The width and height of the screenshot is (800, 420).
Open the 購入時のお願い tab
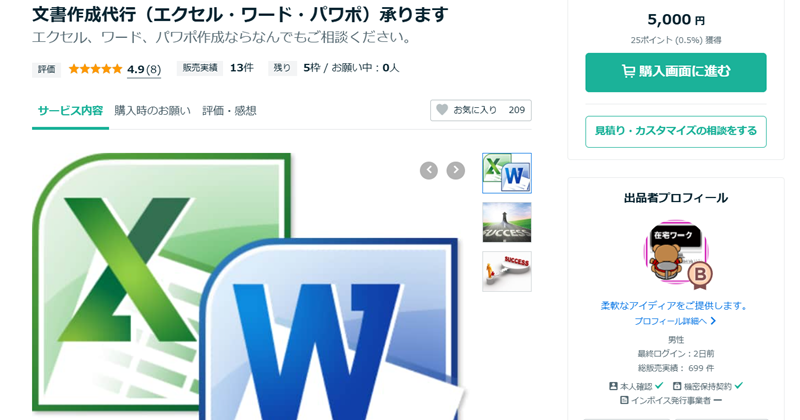tap(152, 110)
